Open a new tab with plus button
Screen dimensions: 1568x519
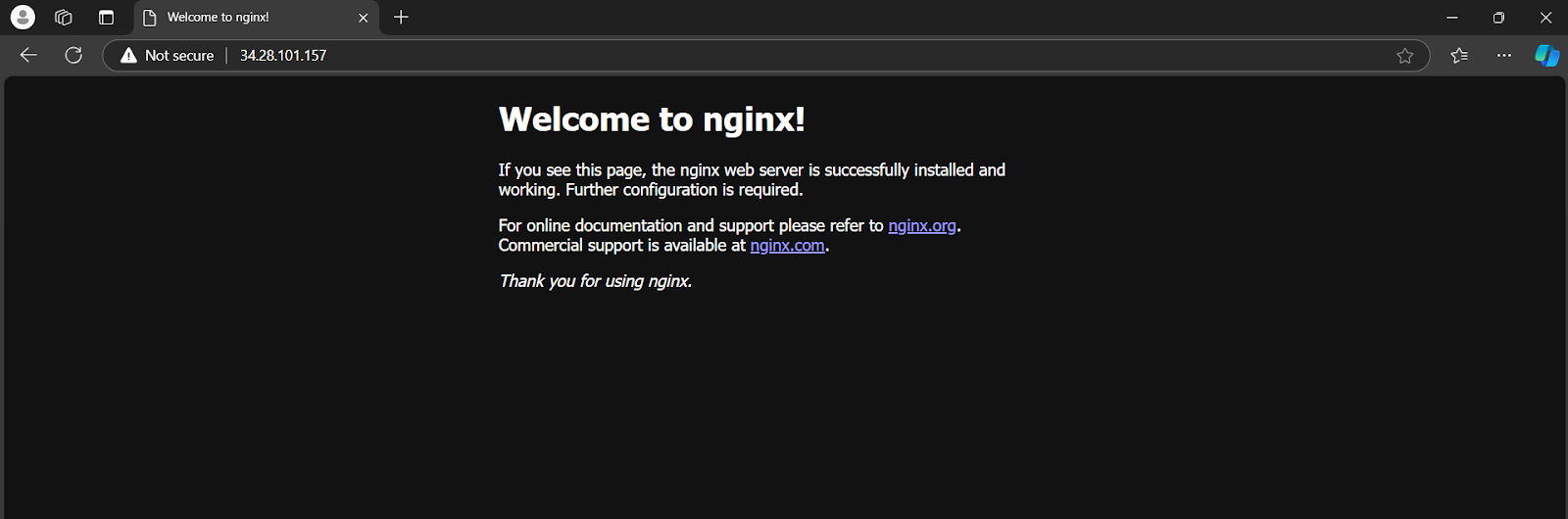click(401, 17)
